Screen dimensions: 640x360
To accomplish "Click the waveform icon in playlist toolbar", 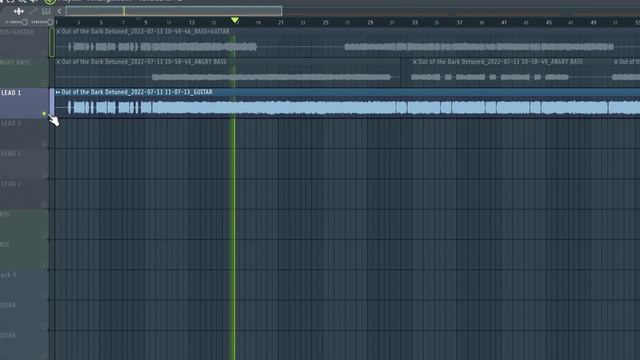I will coord(19,11).
